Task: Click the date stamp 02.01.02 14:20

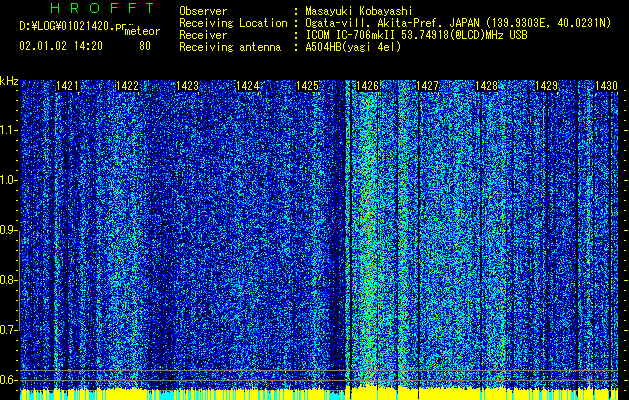Action: click(61, 46)
